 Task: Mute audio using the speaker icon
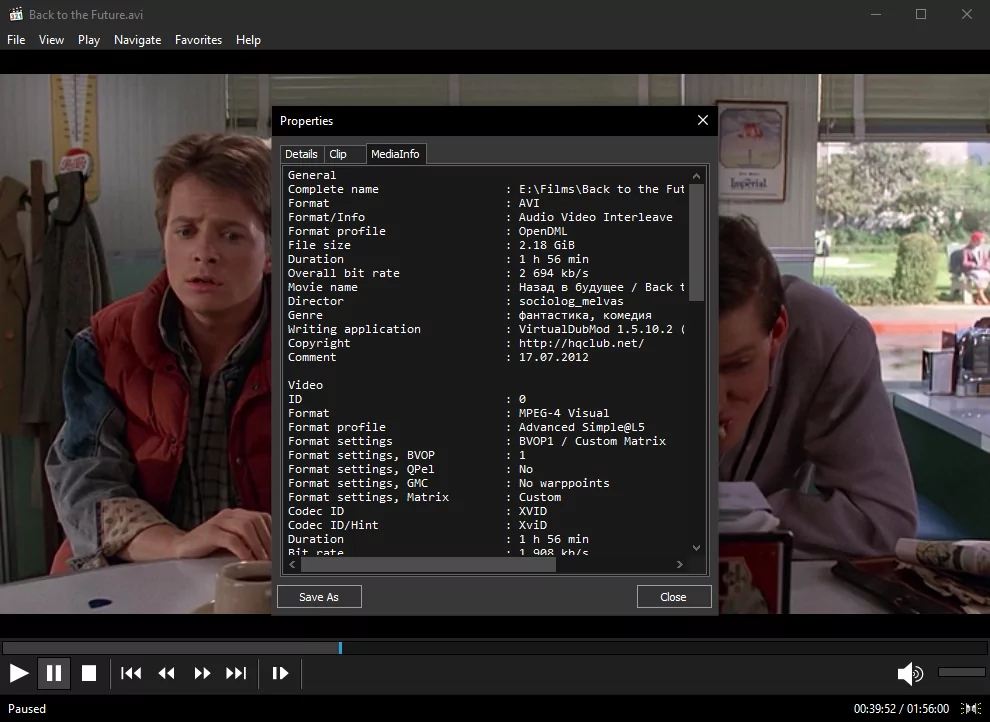[x=910, y=673]
